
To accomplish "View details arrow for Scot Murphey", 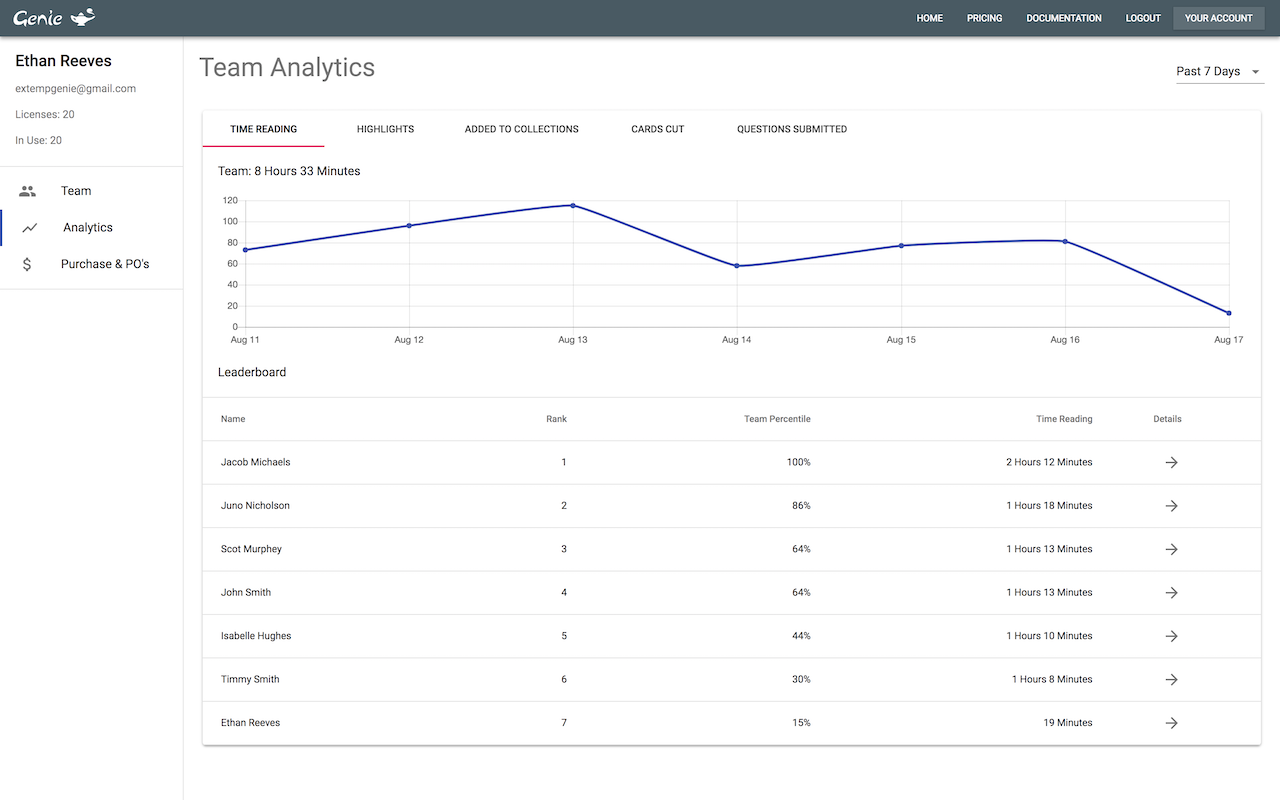I will [x=1171, y=549].
